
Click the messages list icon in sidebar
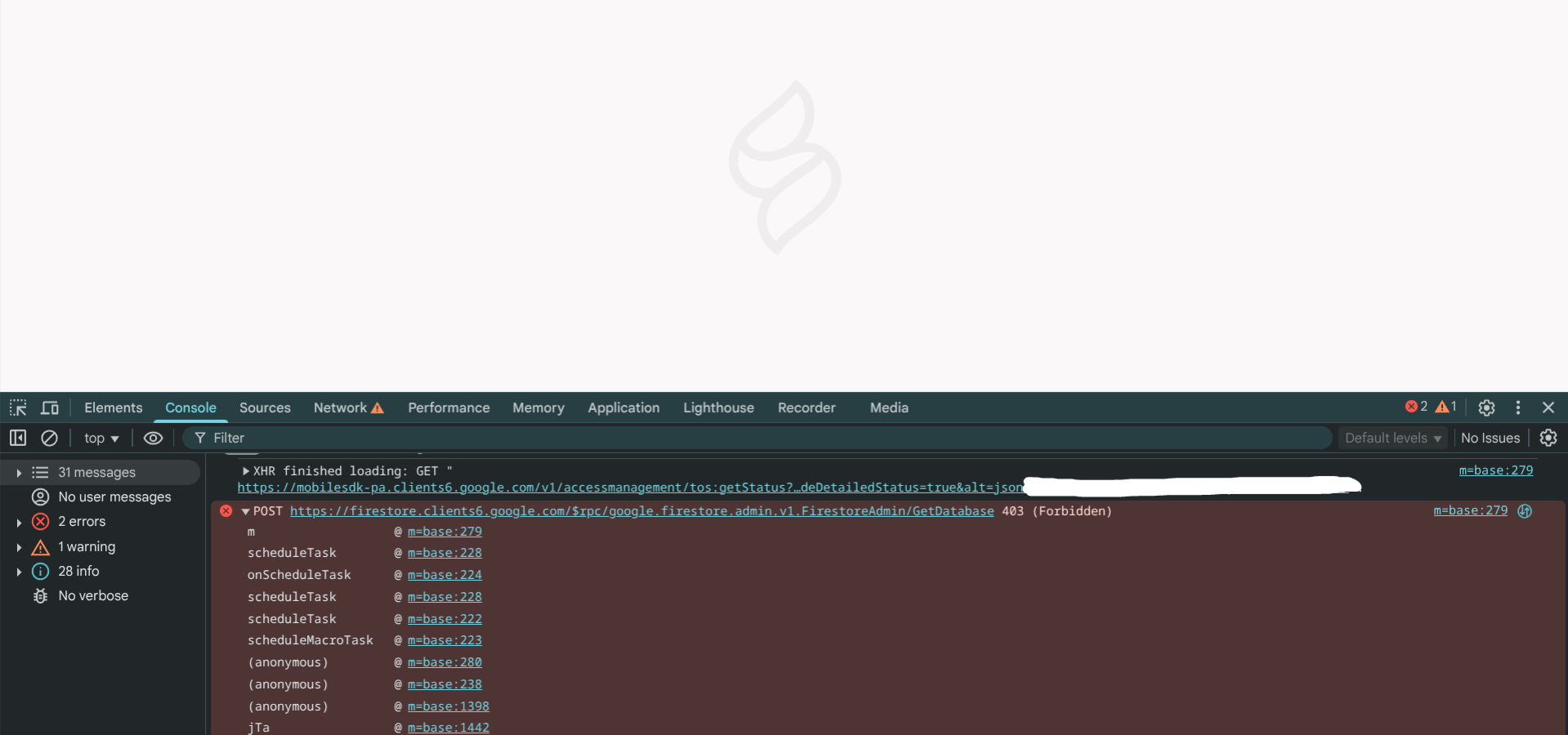tap(40, 472)
